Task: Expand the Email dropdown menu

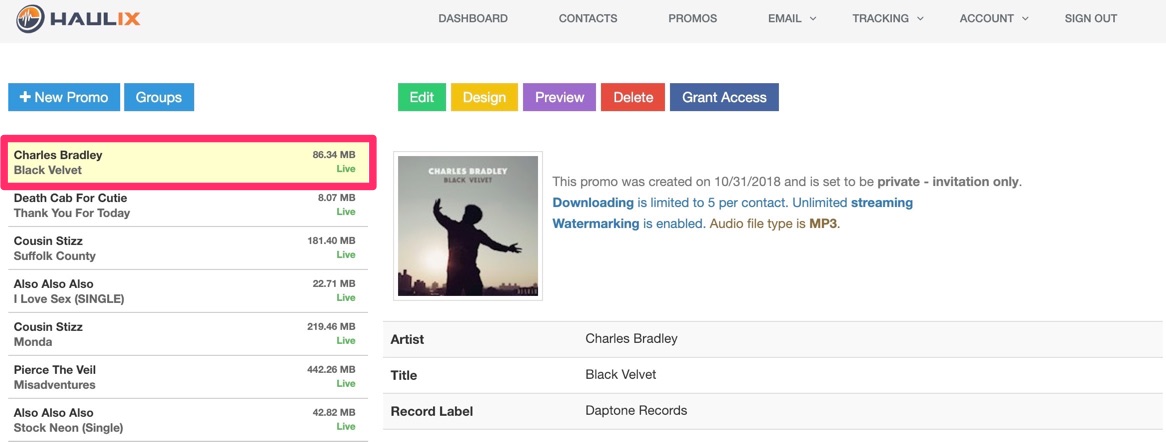Action: coord(792,19)
